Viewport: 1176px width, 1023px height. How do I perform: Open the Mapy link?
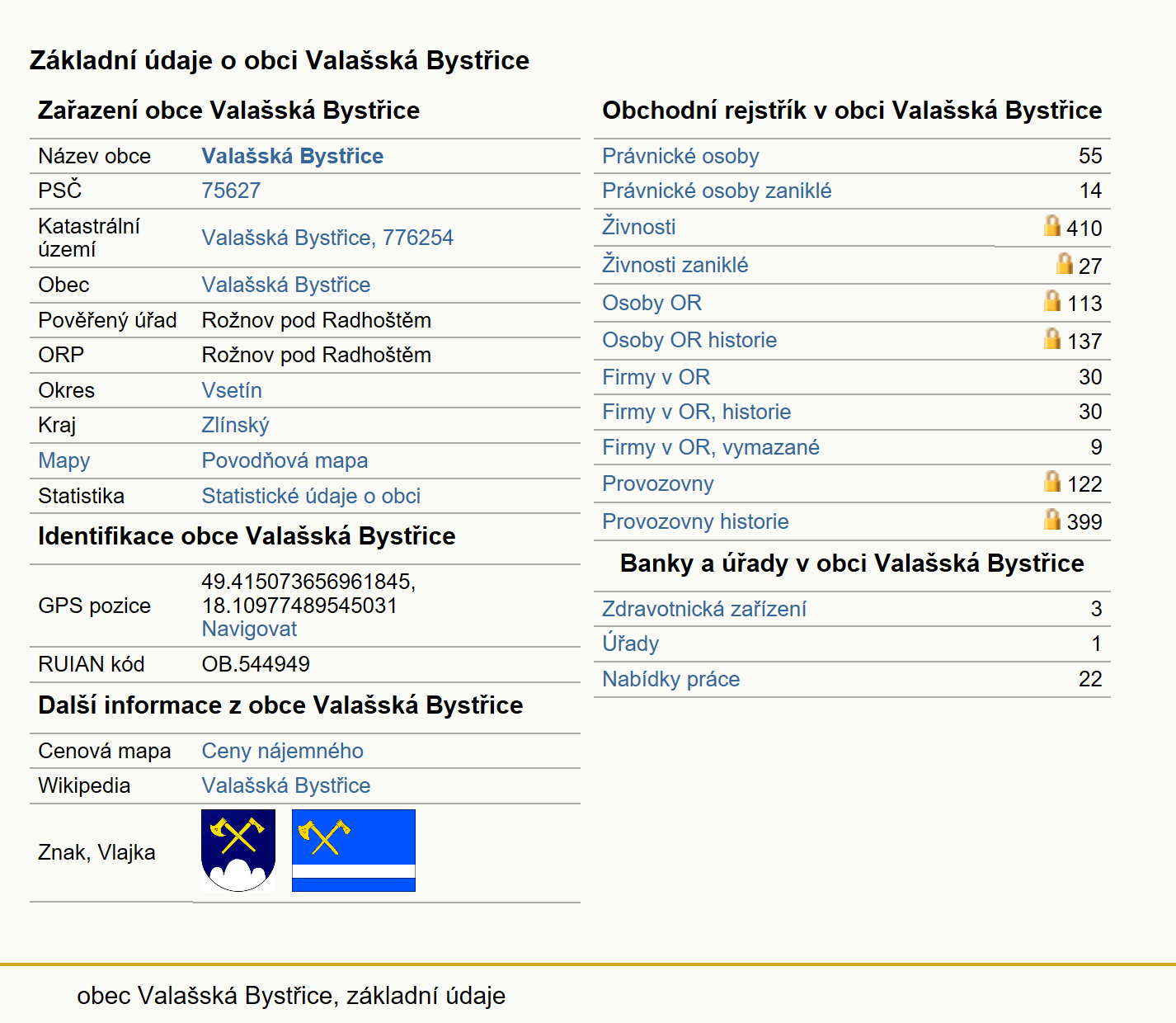(x=64, y=461)
